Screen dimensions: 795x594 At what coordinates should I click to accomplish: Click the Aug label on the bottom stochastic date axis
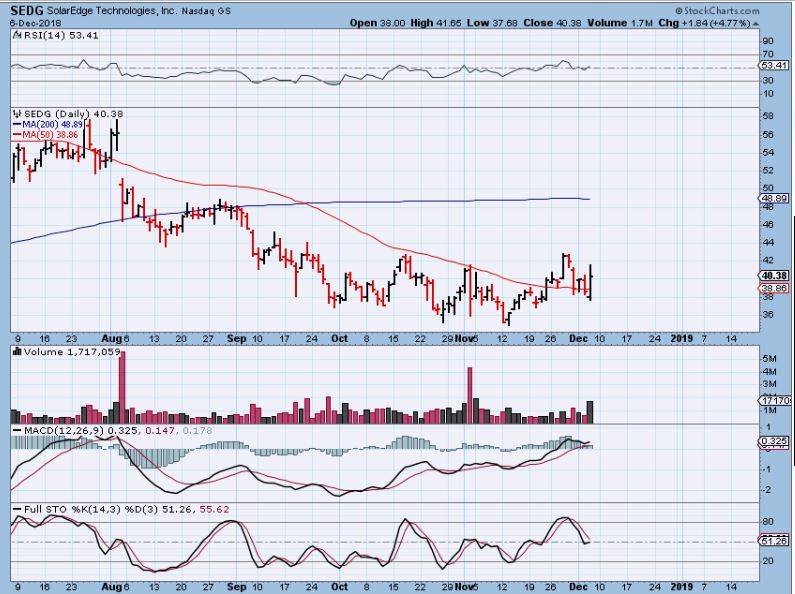[x=112, y=586]
